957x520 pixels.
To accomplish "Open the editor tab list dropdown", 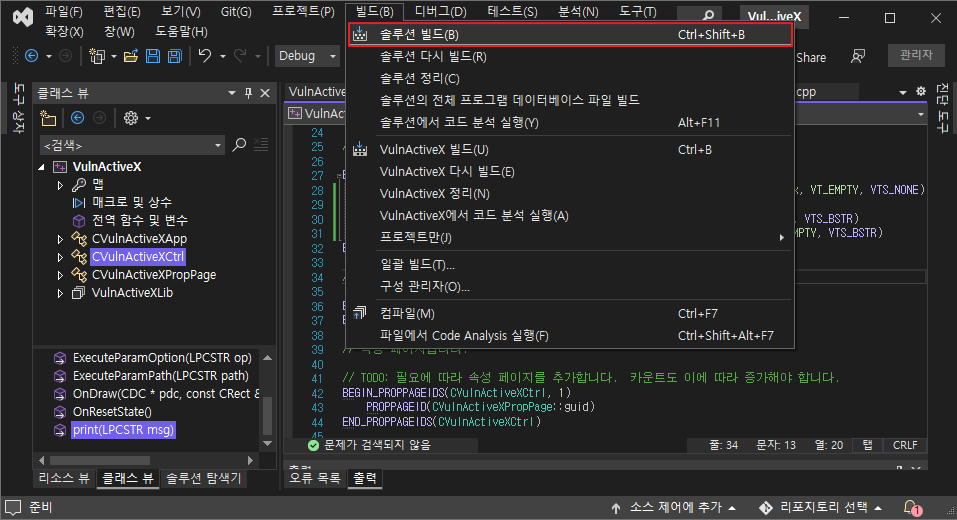I will tap(903, 92).
